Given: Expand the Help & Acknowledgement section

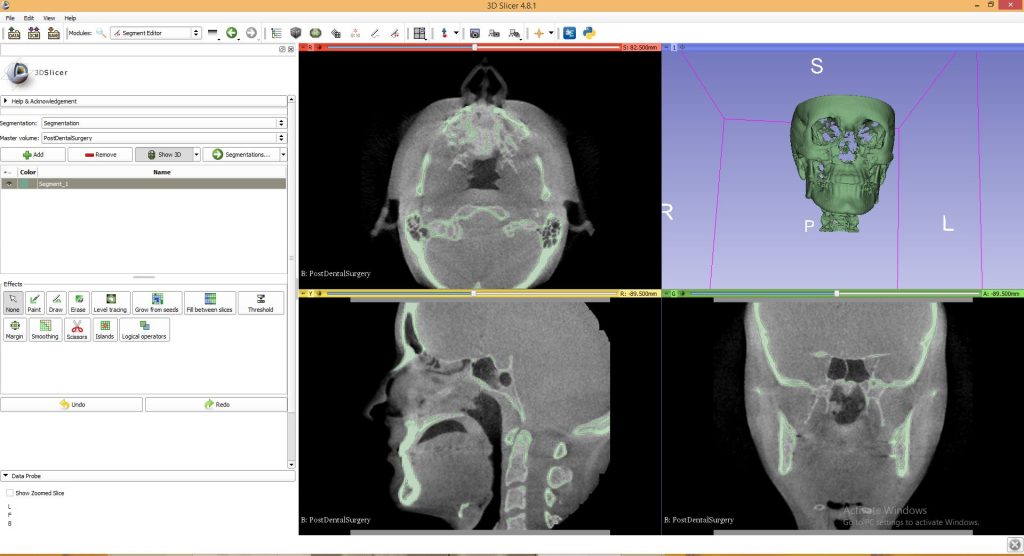Looking at the screenshot, I should coord(143,101).
